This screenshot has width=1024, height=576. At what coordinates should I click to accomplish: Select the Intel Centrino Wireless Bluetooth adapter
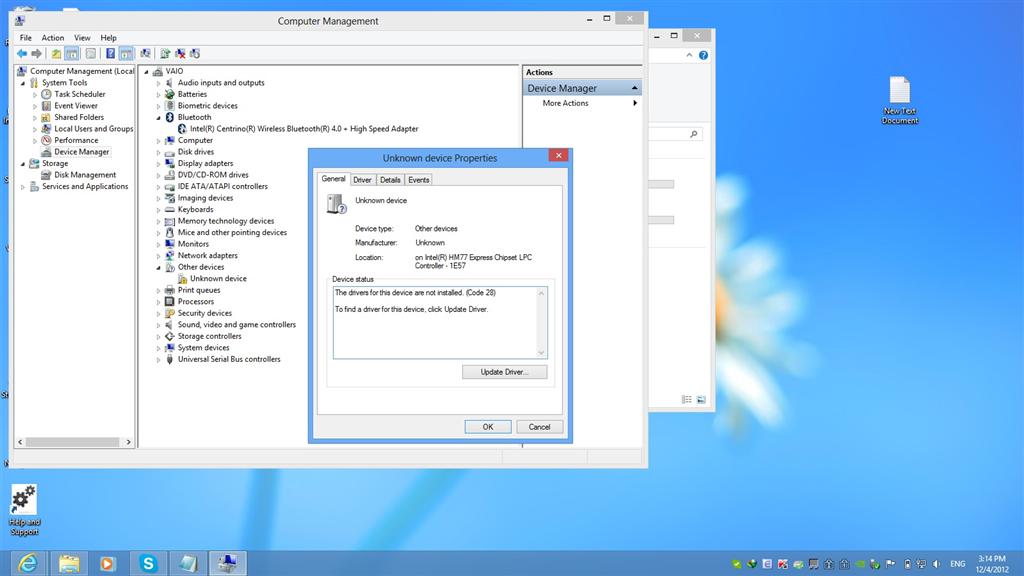click(x=304, y=129)
